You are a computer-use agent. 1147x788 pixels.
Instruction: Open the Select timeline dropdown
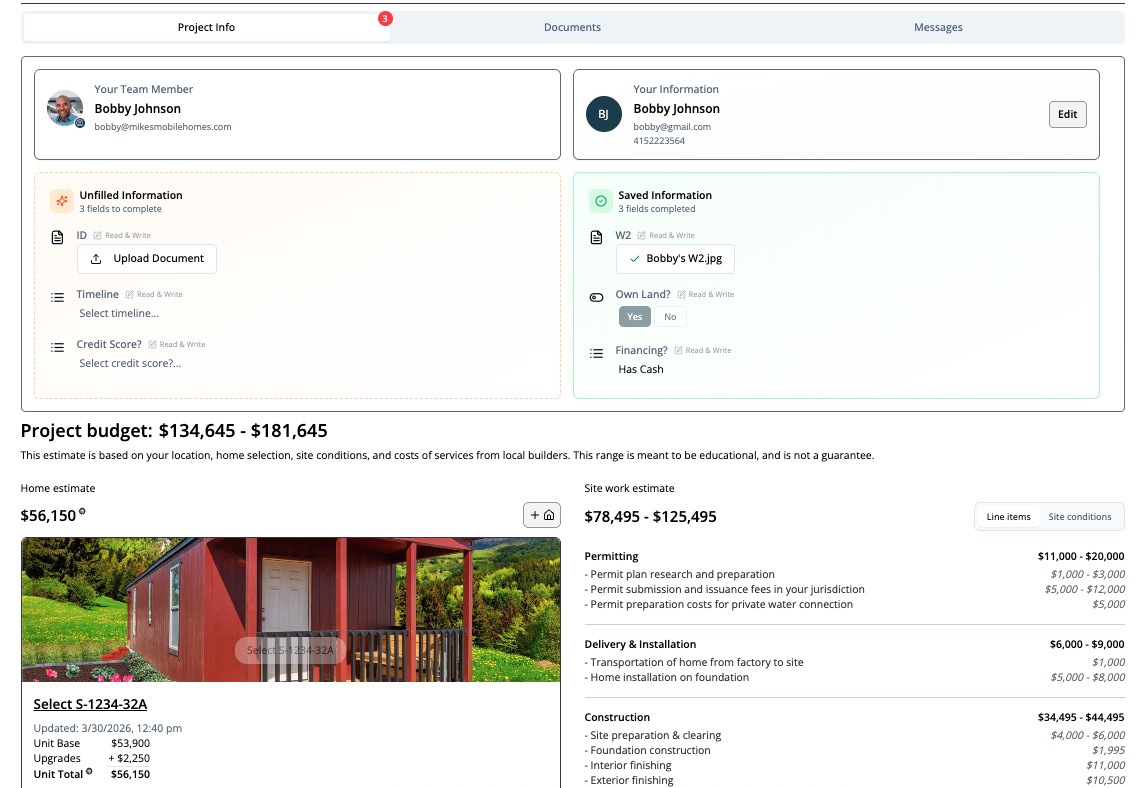pyautogui.click(x=119, y=314)
